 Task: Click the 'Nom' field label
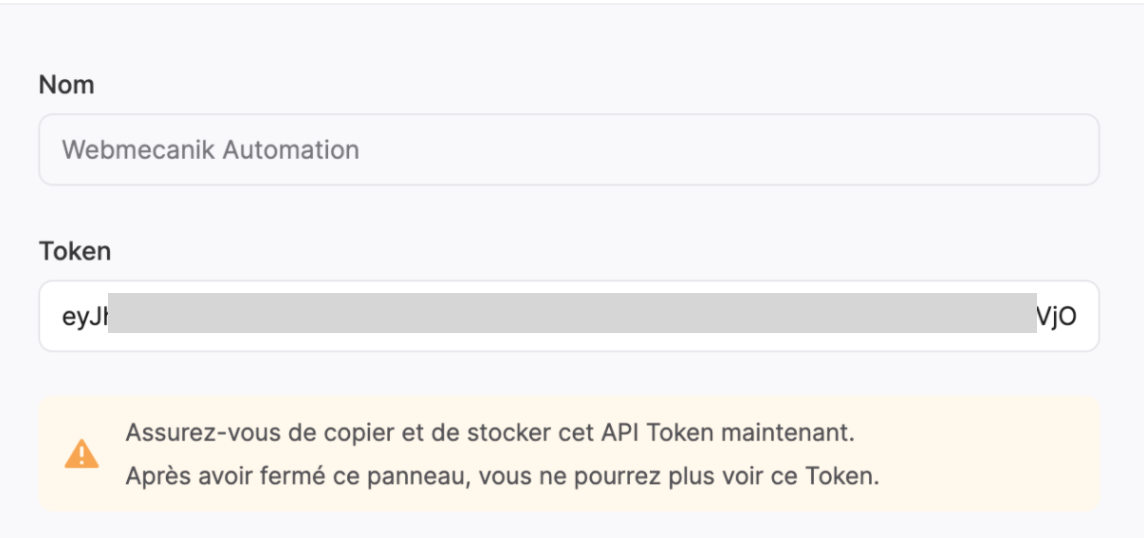[x=66, y=85]
